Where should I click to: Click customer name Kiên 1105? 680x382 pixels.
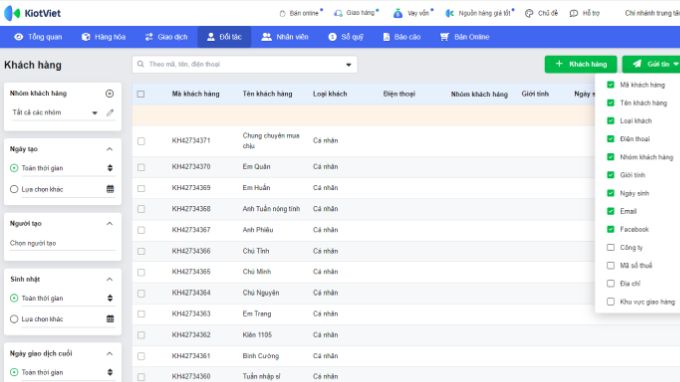[x=257, y=335]
